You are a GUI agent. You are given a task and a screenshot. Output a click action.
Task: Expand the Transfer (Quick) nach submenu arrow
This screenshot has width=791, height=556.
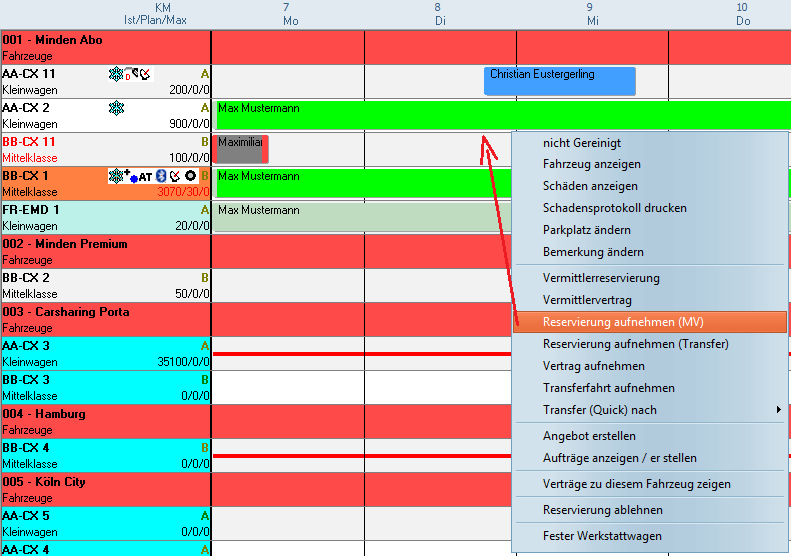[778, 410]
